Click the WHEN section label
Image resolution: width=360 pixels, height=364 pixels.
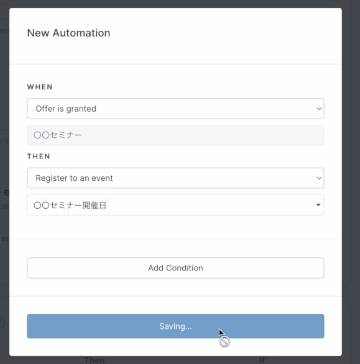40,87
